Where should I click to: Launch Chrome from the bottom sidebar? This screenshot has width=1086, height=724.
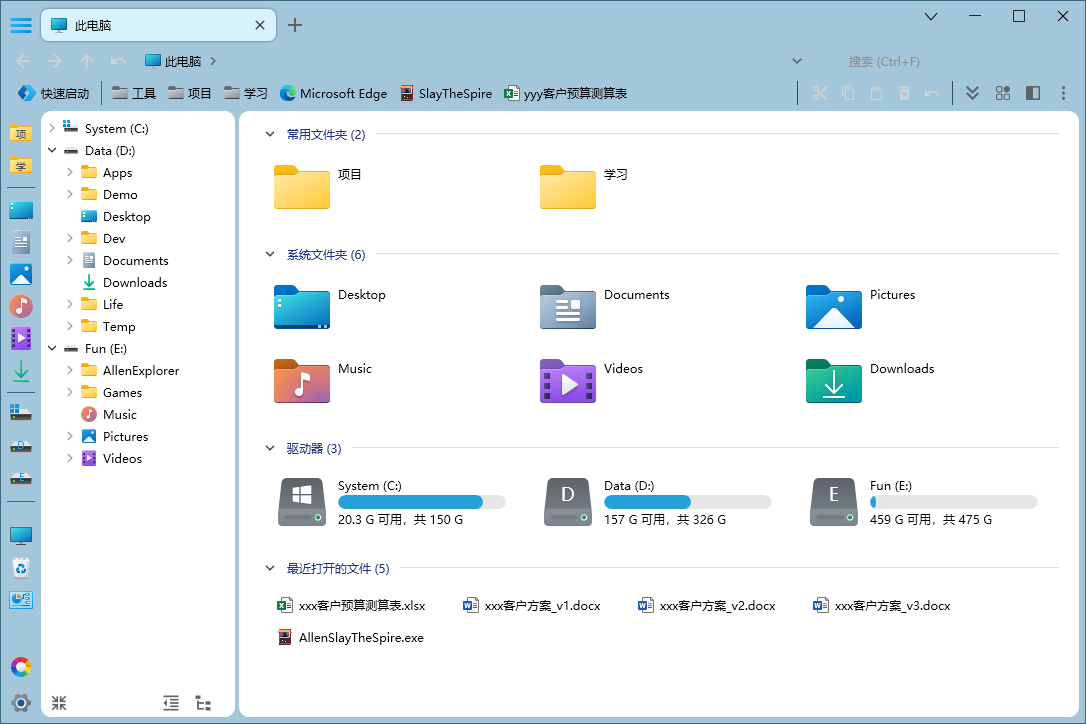tap(21, 666)
